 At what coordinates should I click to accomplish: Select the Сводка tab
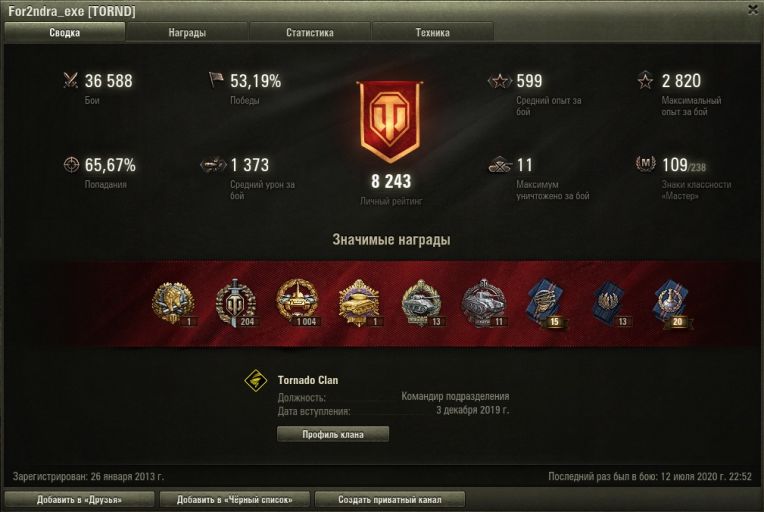coord(64,33)
